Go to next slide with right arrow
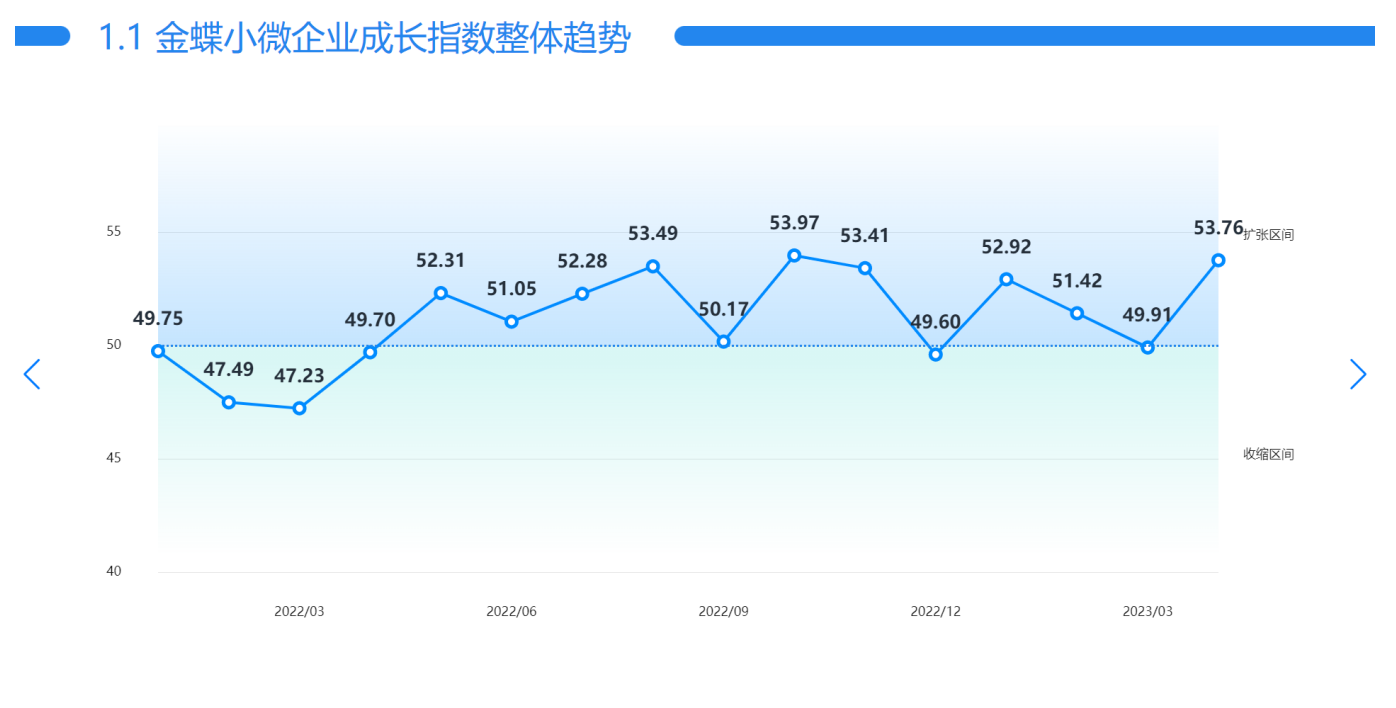The height and width of the screenshot is (708, 1396). 1357,374
